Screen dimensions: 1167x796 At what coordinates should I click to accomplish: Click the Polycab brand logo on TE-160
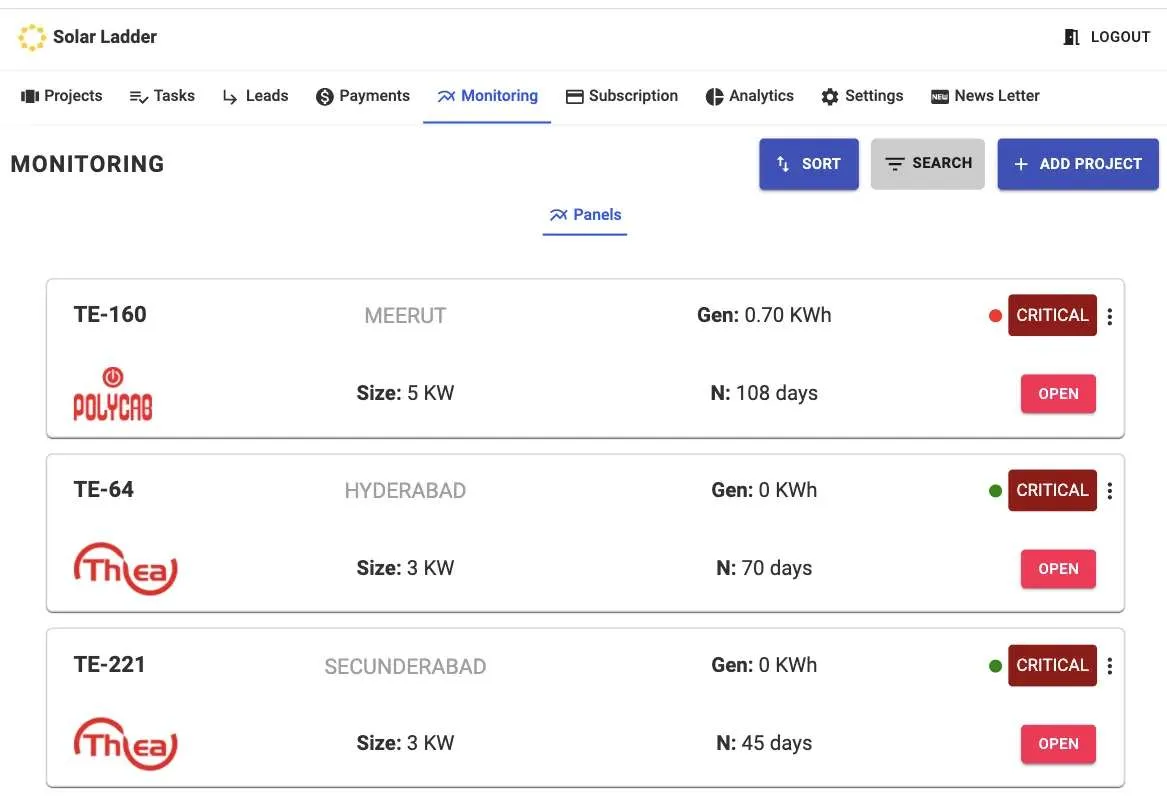(113, 393)
